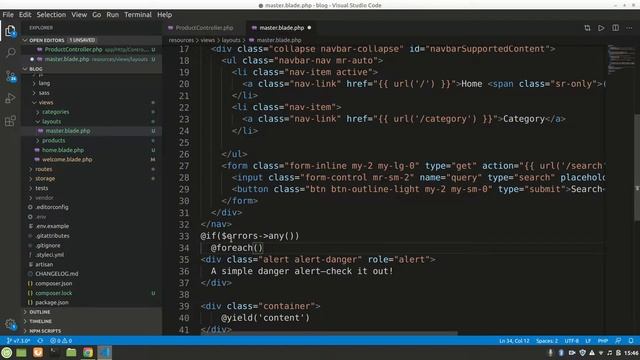Click Spaces: 2 indentation setting
This screenshot has height=360, width=640.
[547, 340]
